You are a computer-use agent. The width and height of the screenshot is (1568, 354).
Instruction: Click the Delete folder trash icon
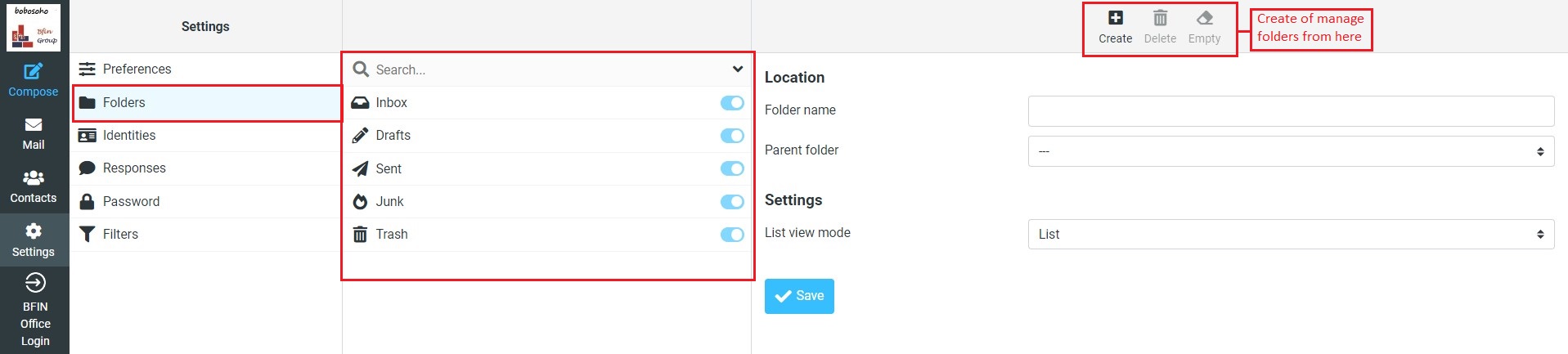pos(1160,18)
